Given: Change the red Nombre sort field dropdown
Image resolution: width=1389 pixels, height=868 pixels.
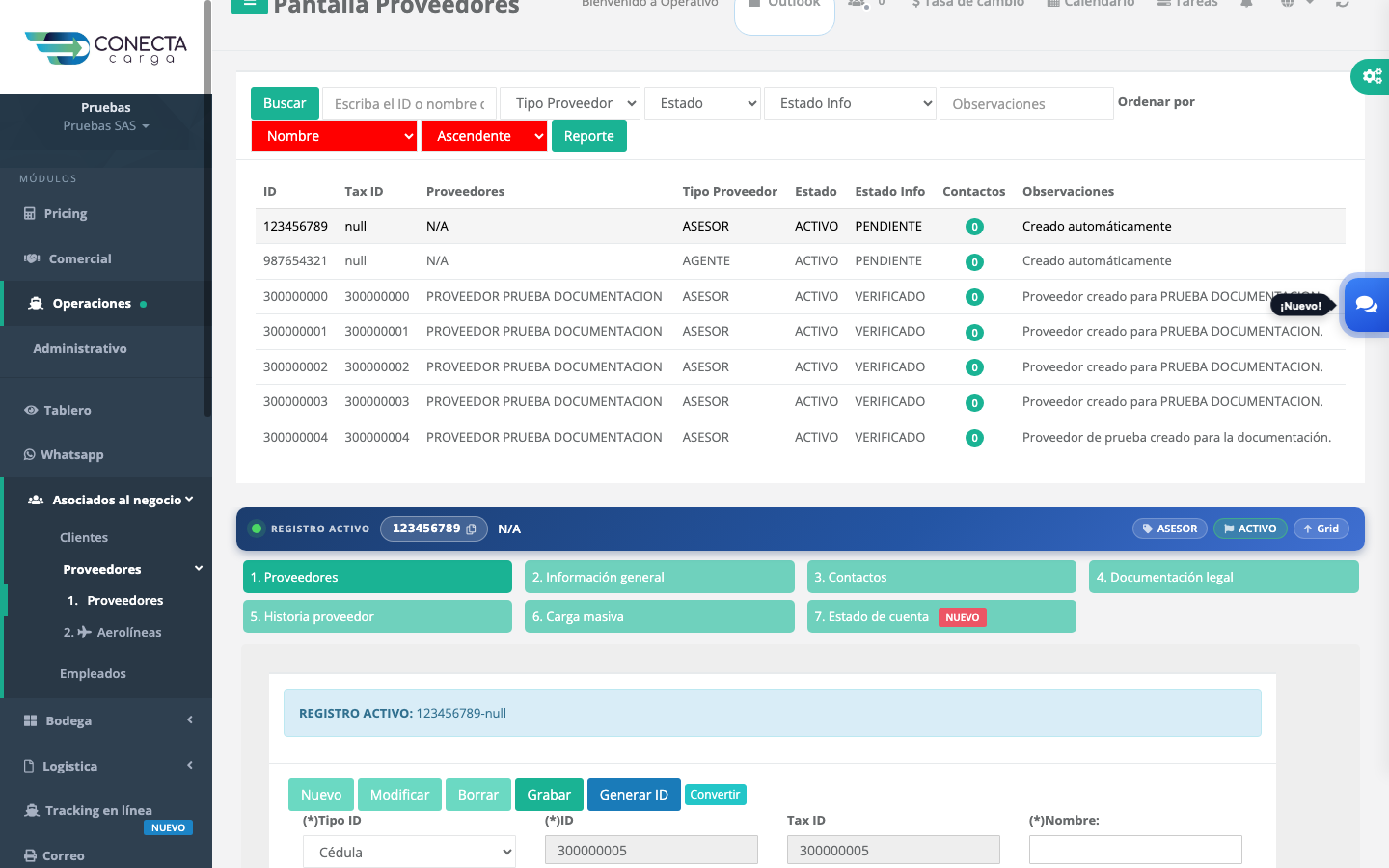Looking at the screenshot, I should pos(335,136).
